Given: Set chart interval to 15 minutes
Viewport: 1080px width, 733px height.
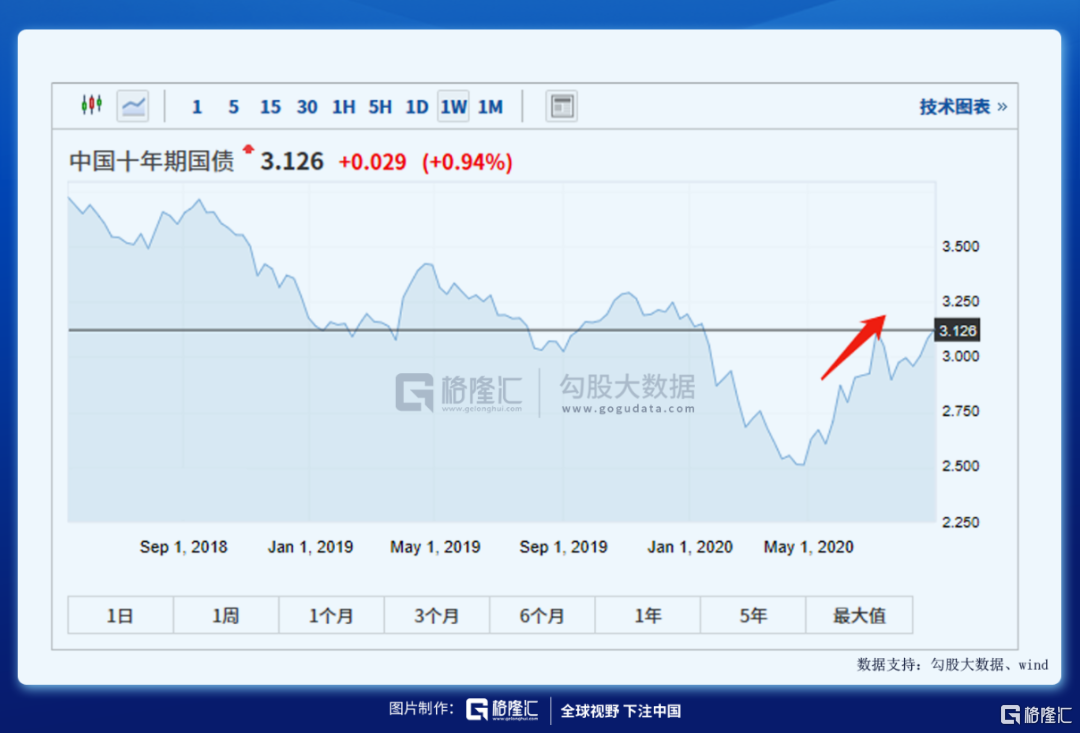Looking at the screenshot, I should [270, 107].
